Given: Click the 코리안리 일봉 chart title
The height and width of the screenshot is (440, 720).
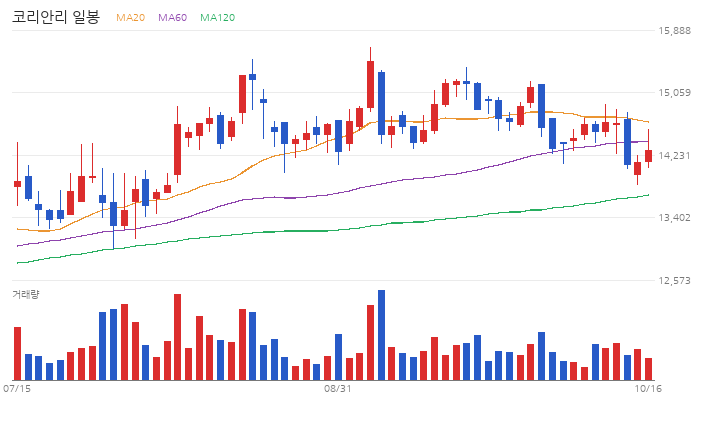Looking at the screenshot, I should 56,17.
